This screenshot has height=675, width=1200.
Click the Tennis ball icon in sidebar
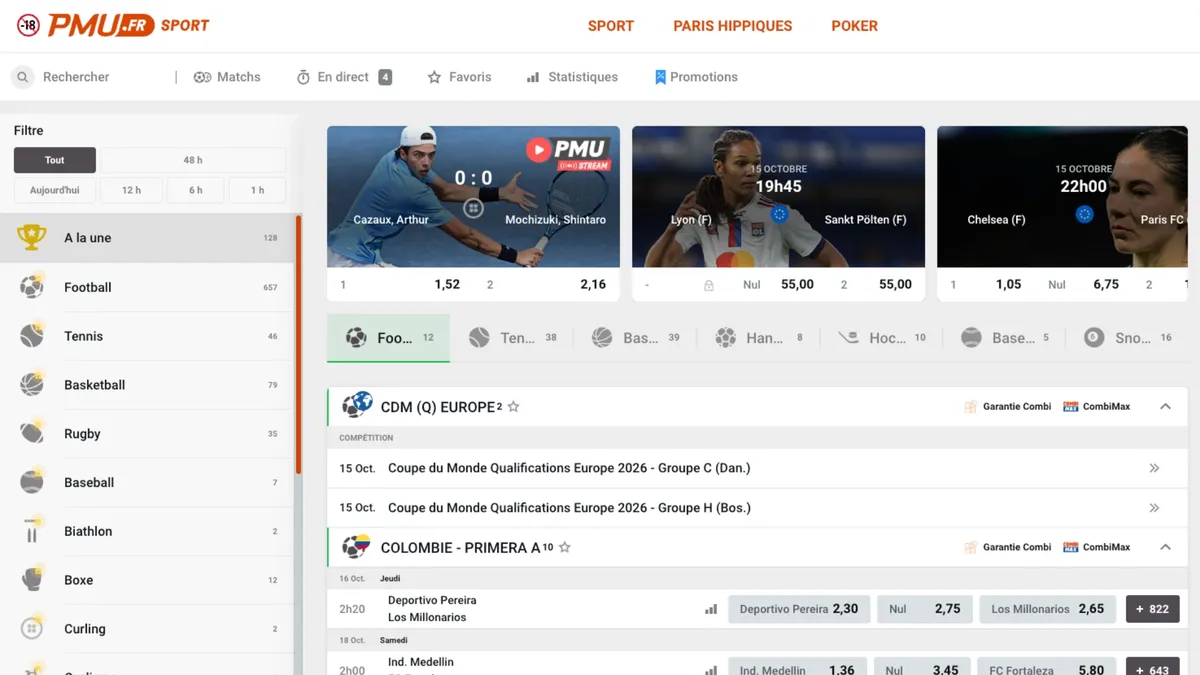click(x=32, y=335)
